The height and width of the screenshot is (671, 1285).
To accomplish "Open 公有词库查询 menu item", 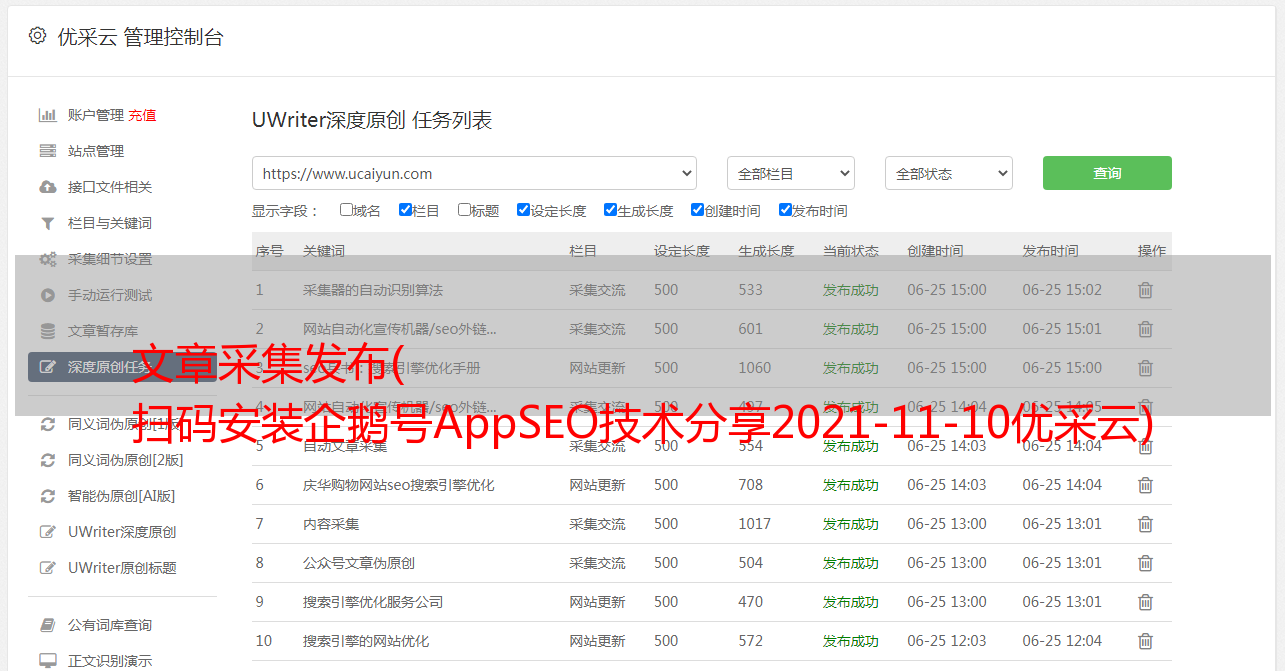I will 110,625.
